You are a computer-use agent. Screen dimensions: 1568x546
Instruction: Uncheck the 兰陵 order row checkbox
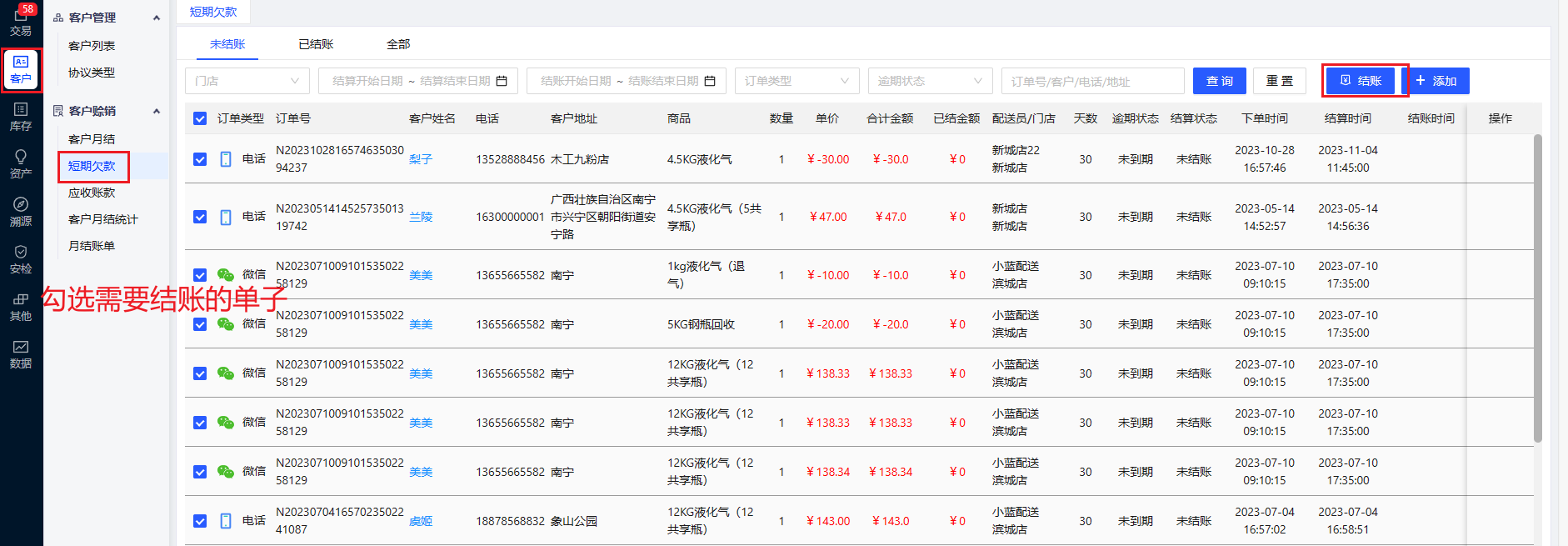coord(200,217)
